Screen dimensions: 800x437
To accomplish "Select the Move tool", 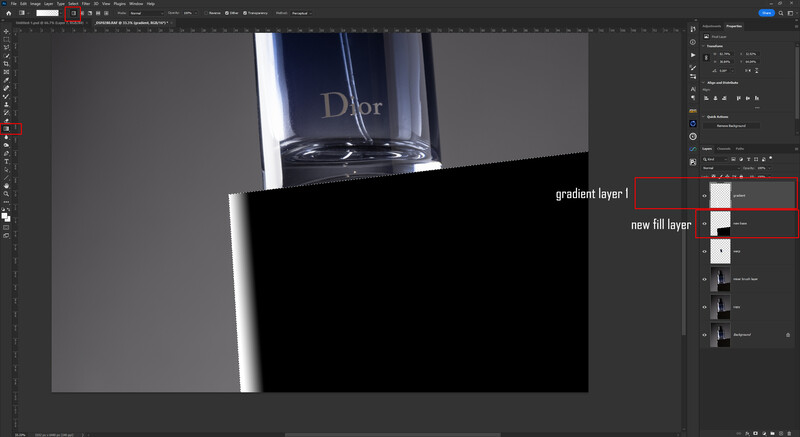I will click(6, 31).
